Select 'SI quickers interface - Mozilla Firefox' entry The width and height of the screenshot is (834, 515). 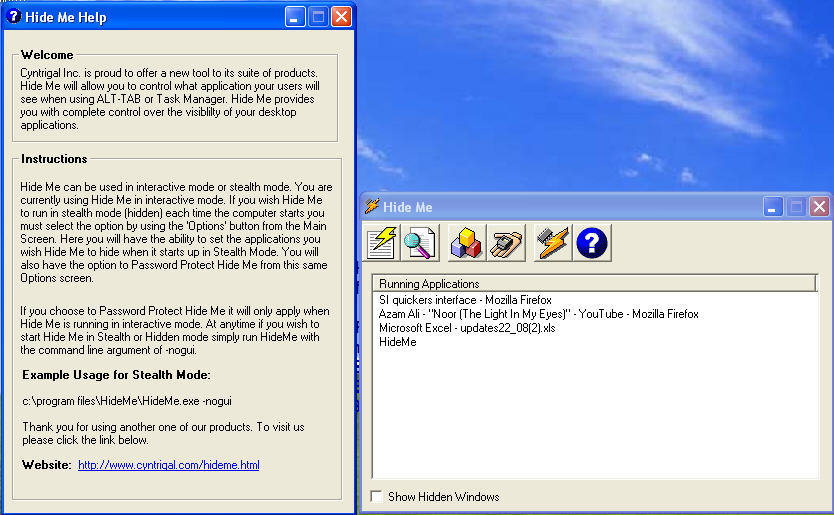click(x=465, y=300)
